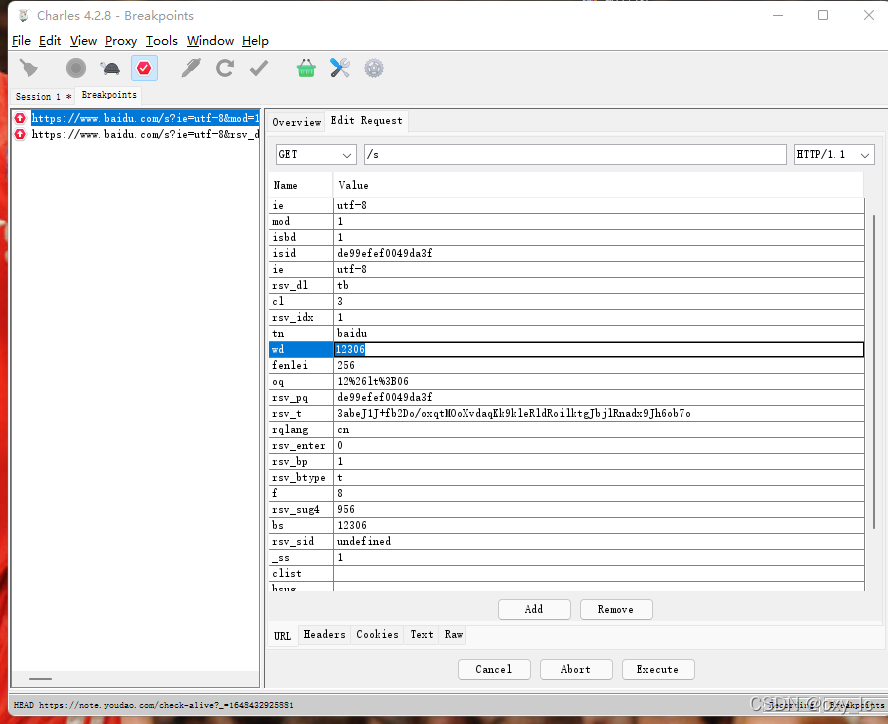Image resolution: width=888 pixels, height=724 pixels.
Task: Select first baidu breakpoint request icon
Action: 20,118
